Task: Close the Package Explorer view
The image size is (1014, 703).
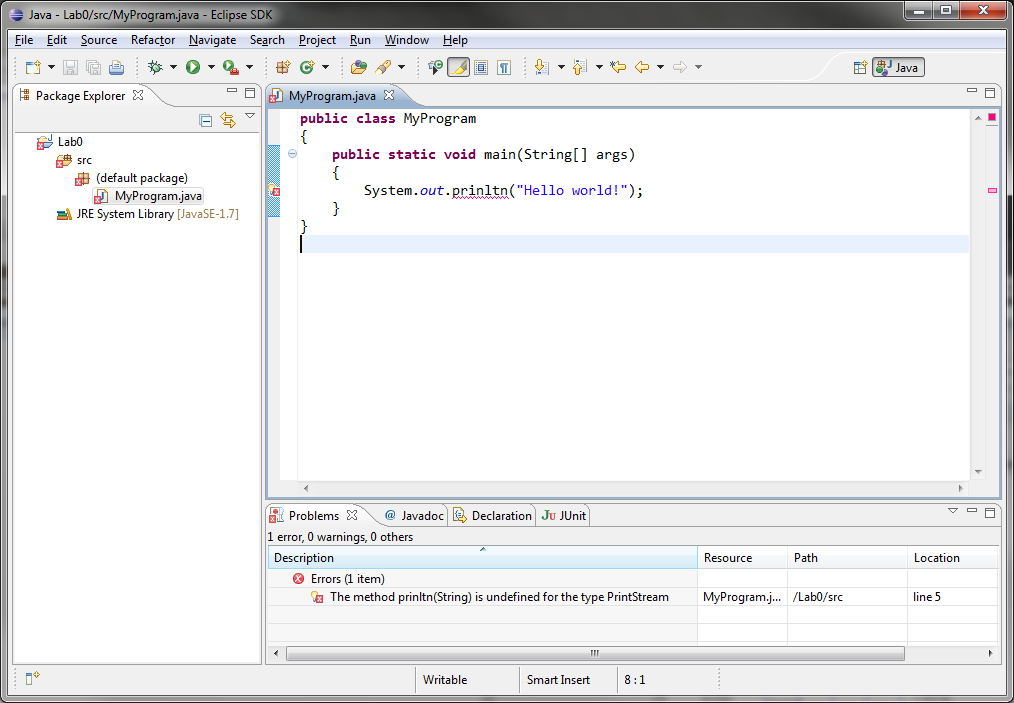Action: tap(138, 95)
